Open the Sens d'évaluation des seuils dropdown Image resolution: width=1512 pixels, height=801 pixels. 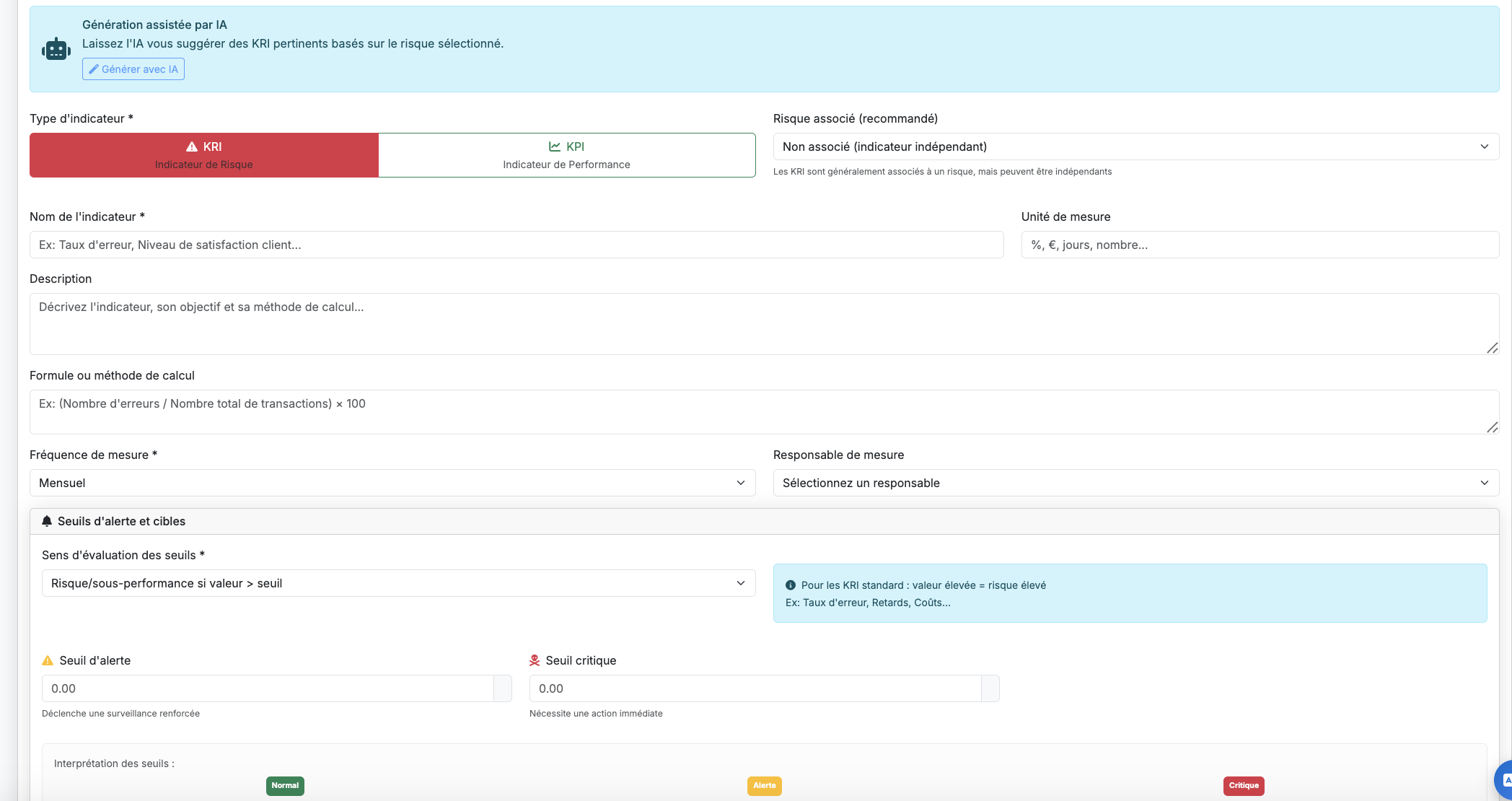coord(398,583)
